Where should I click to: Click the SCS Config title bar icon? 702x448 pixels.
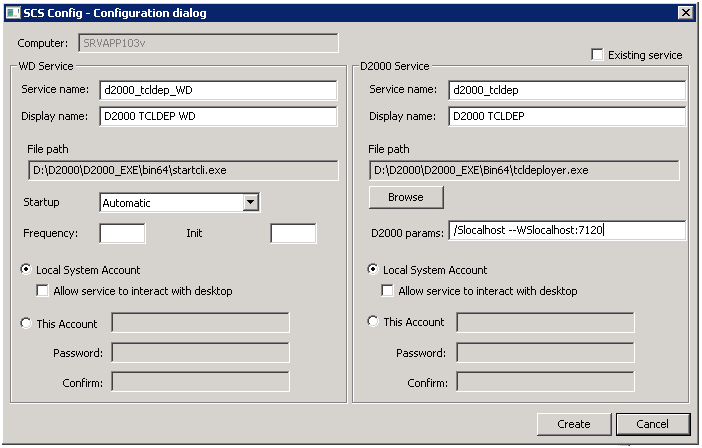pos(12,12)
